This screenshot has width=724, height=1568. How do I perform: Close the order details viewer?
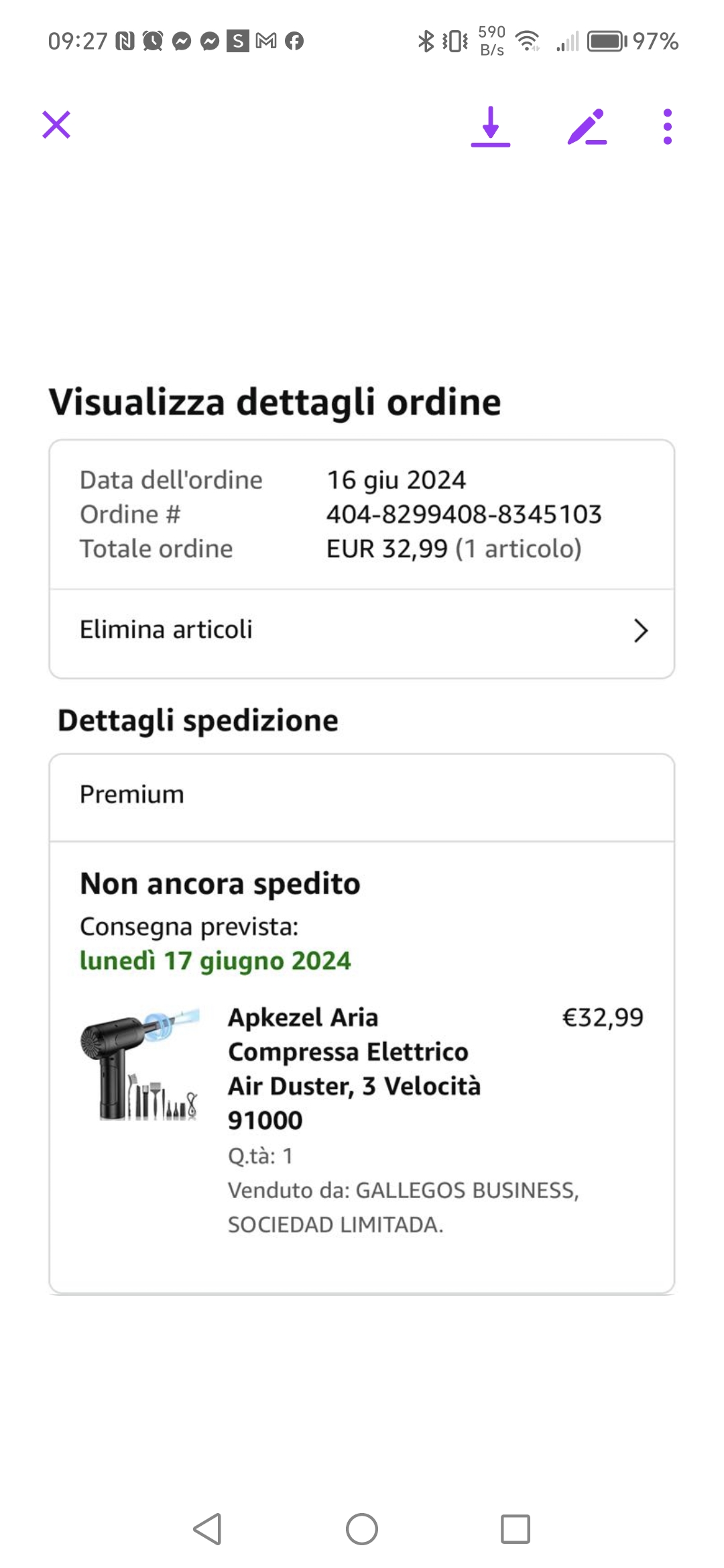pyautogui.click(x=56, y=125)
